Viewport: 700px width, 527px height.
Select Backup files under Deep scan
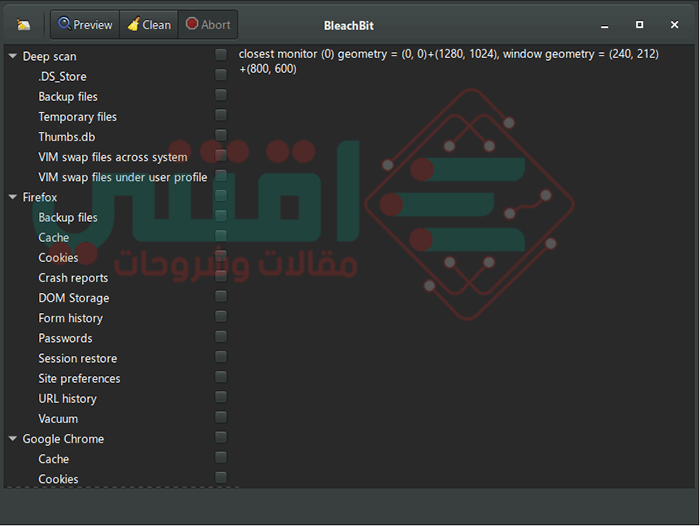point(68,97)
